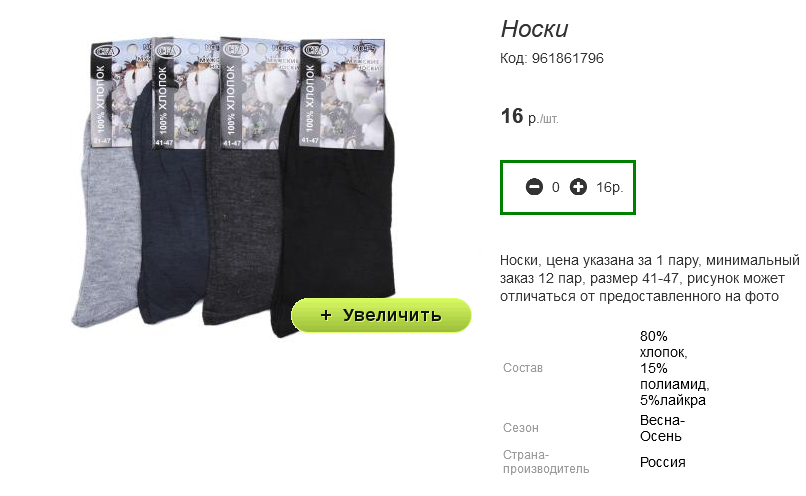Click the quantity value 0
Screen dimensions: 806x496
point(556,187)
